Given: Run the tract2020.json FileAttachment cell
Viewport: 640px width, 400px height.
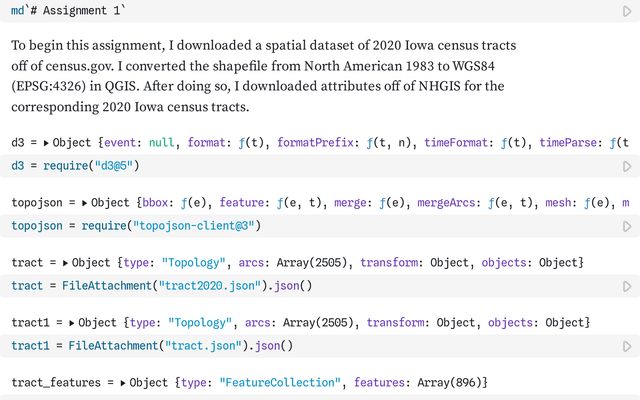Looking at the screenshot, I should click(x=627, y=286).
